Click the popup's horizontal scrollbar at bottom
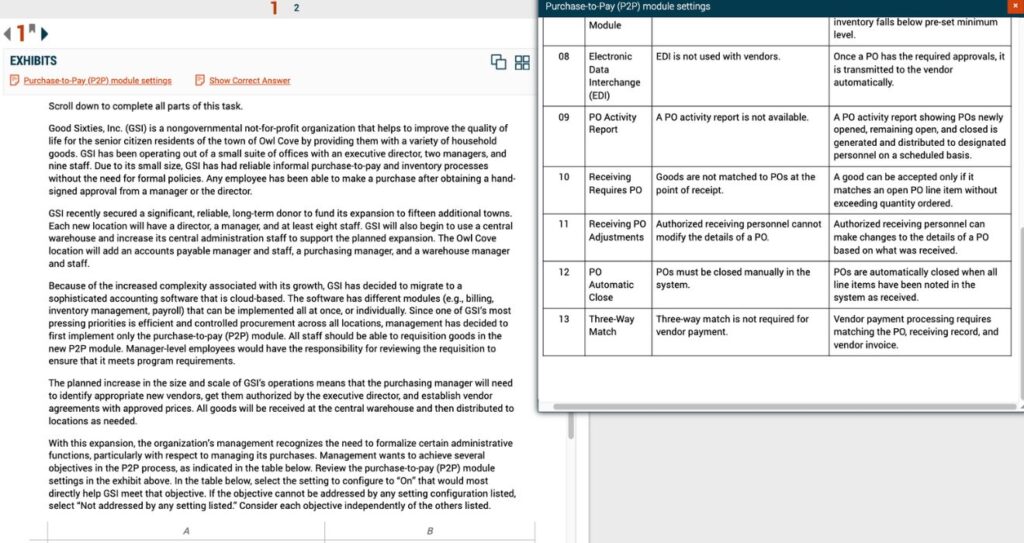 tap(770, 407)
